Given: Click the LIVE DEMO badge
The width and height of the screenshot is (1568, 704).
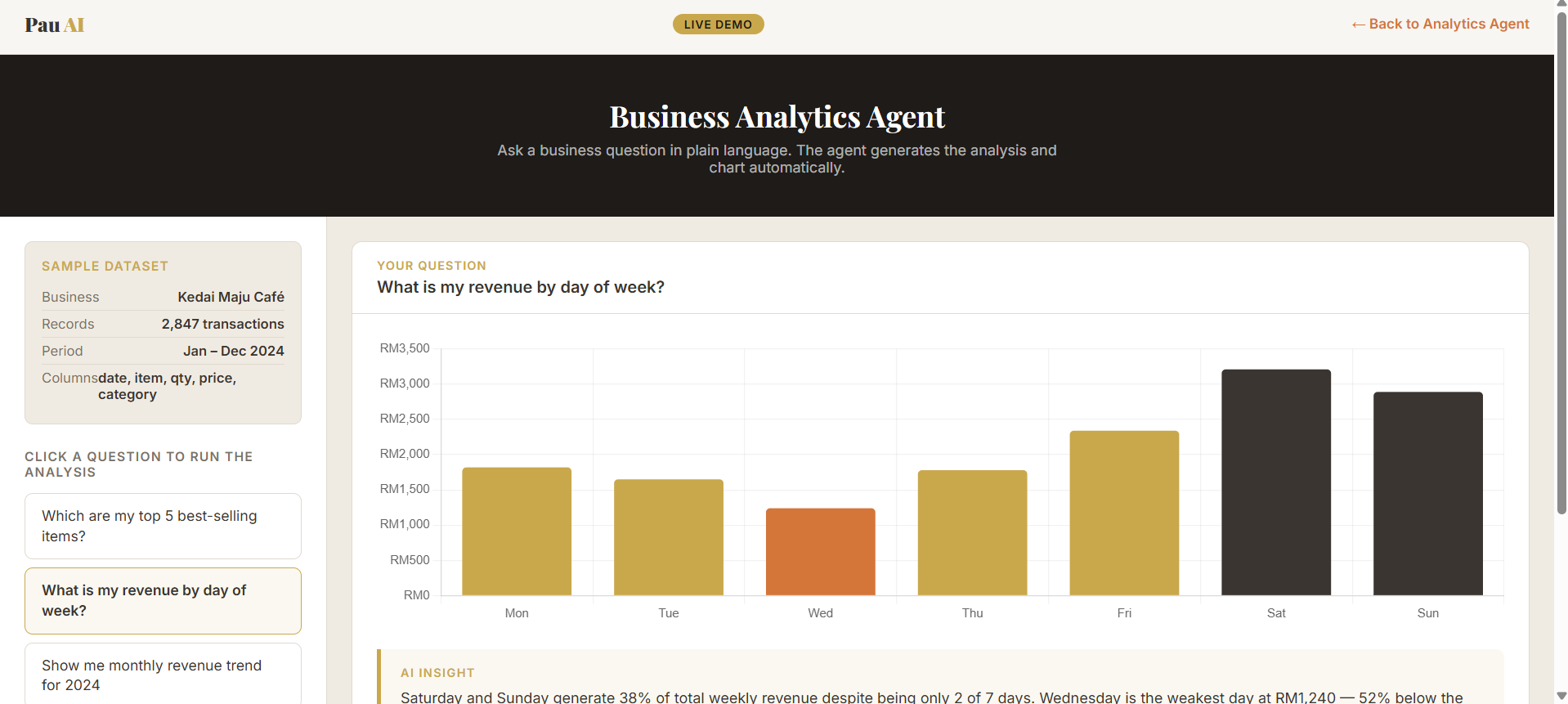Looking at the screenshot, I should coord(717,24).
